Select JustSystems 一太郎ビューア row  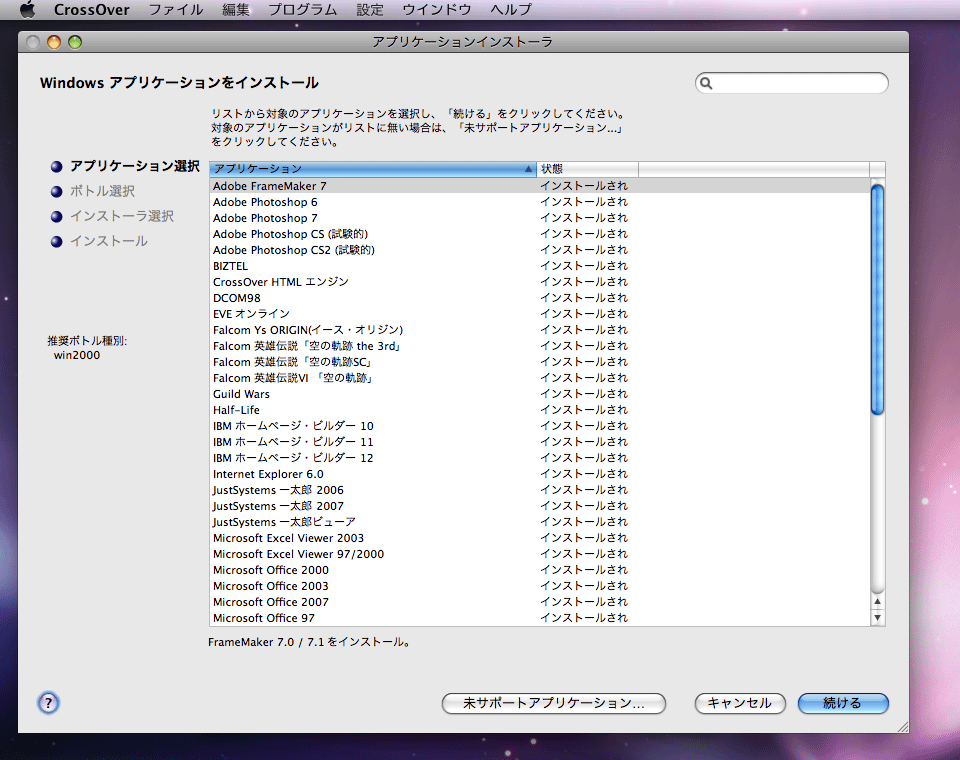click(539, 522)
